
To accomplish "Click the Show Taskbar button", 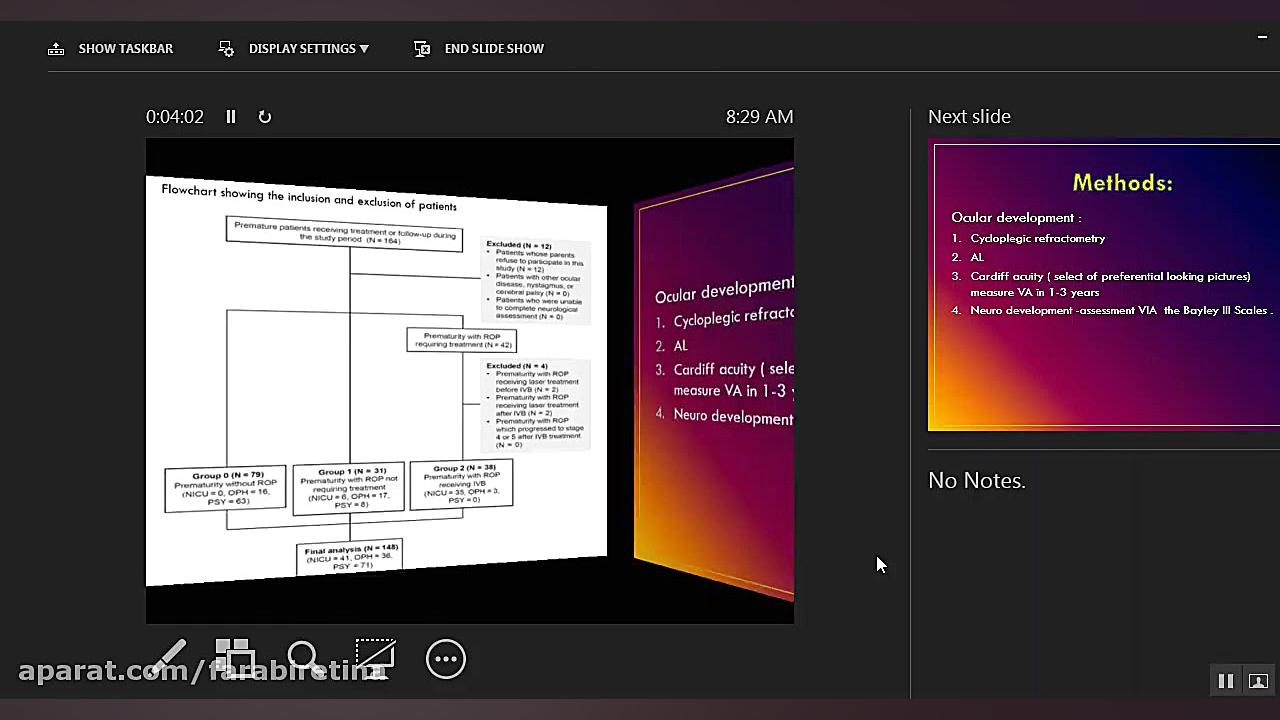I will pyautogui.click(x=111, y=48).
